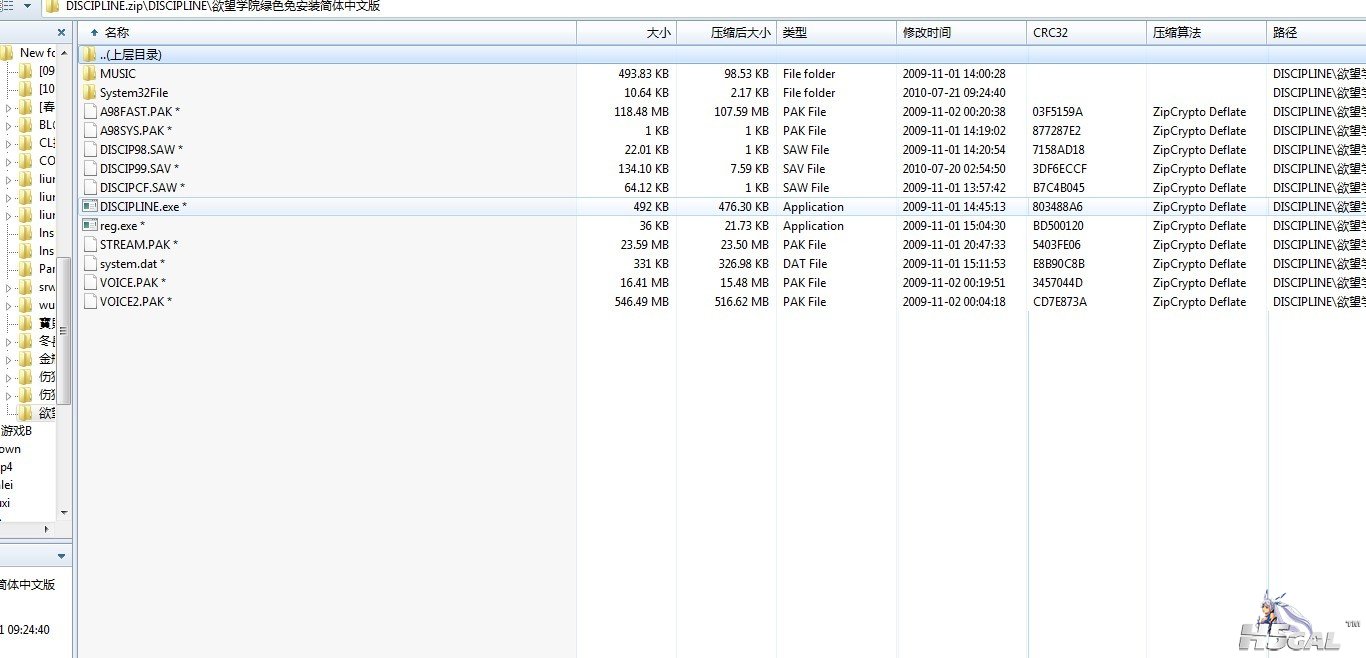1366x658 pixels.
Task: Click the New fo tree folder icon
Action: tap(8, 52)
